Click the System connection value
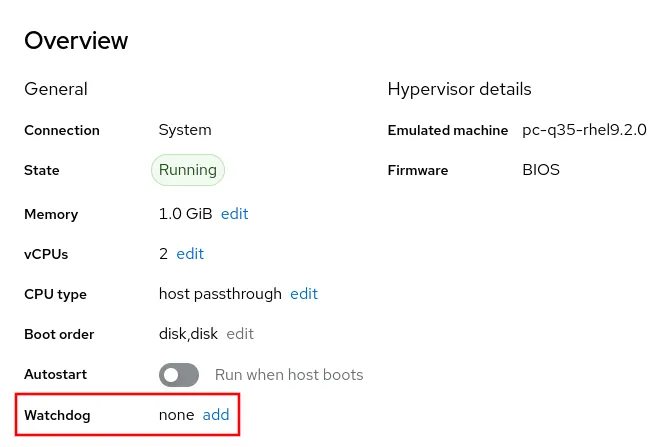The width and height of the screenshot is (668, 447). (185, 130)
